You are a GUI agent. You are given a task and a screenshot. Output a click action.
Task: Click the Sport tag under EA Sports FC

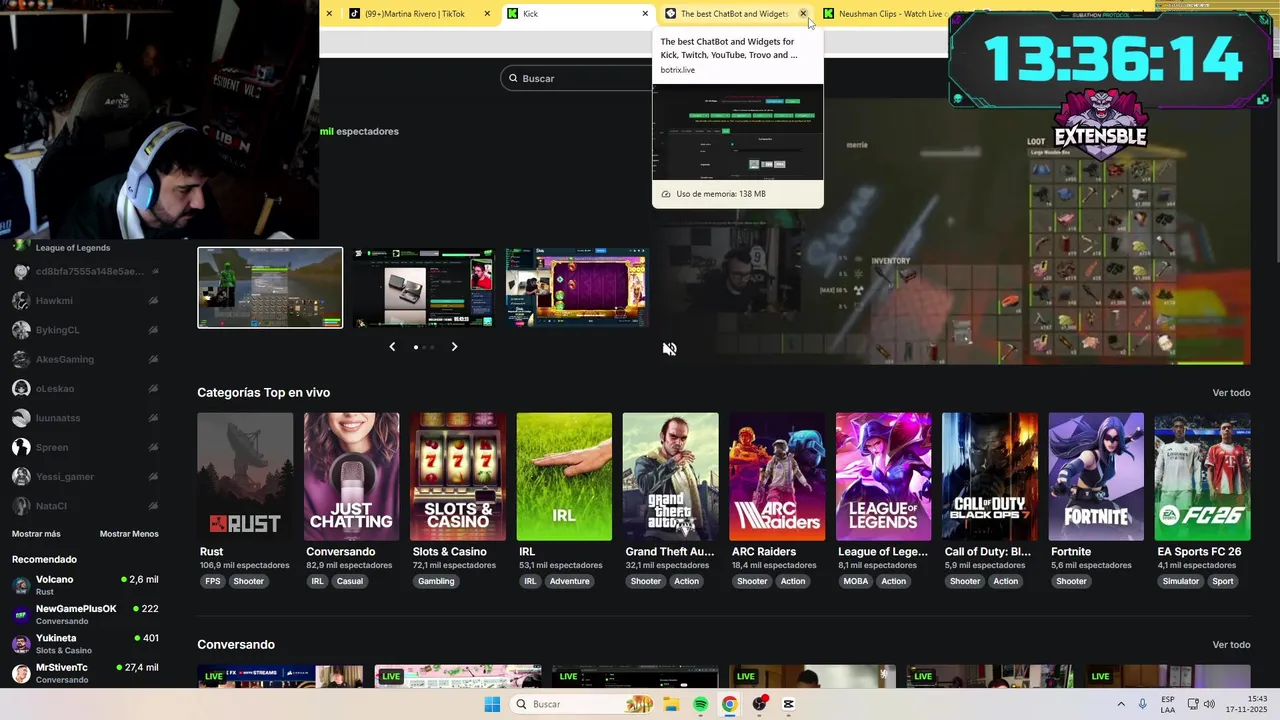pos(1223,581)
